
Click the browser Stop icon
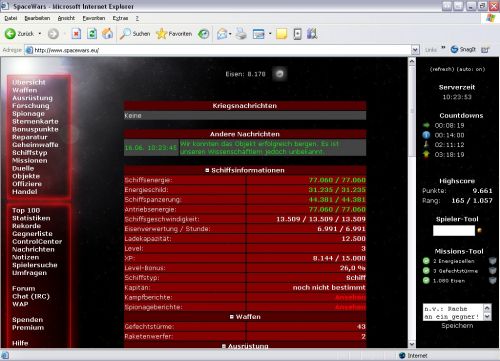coord(76,34)
